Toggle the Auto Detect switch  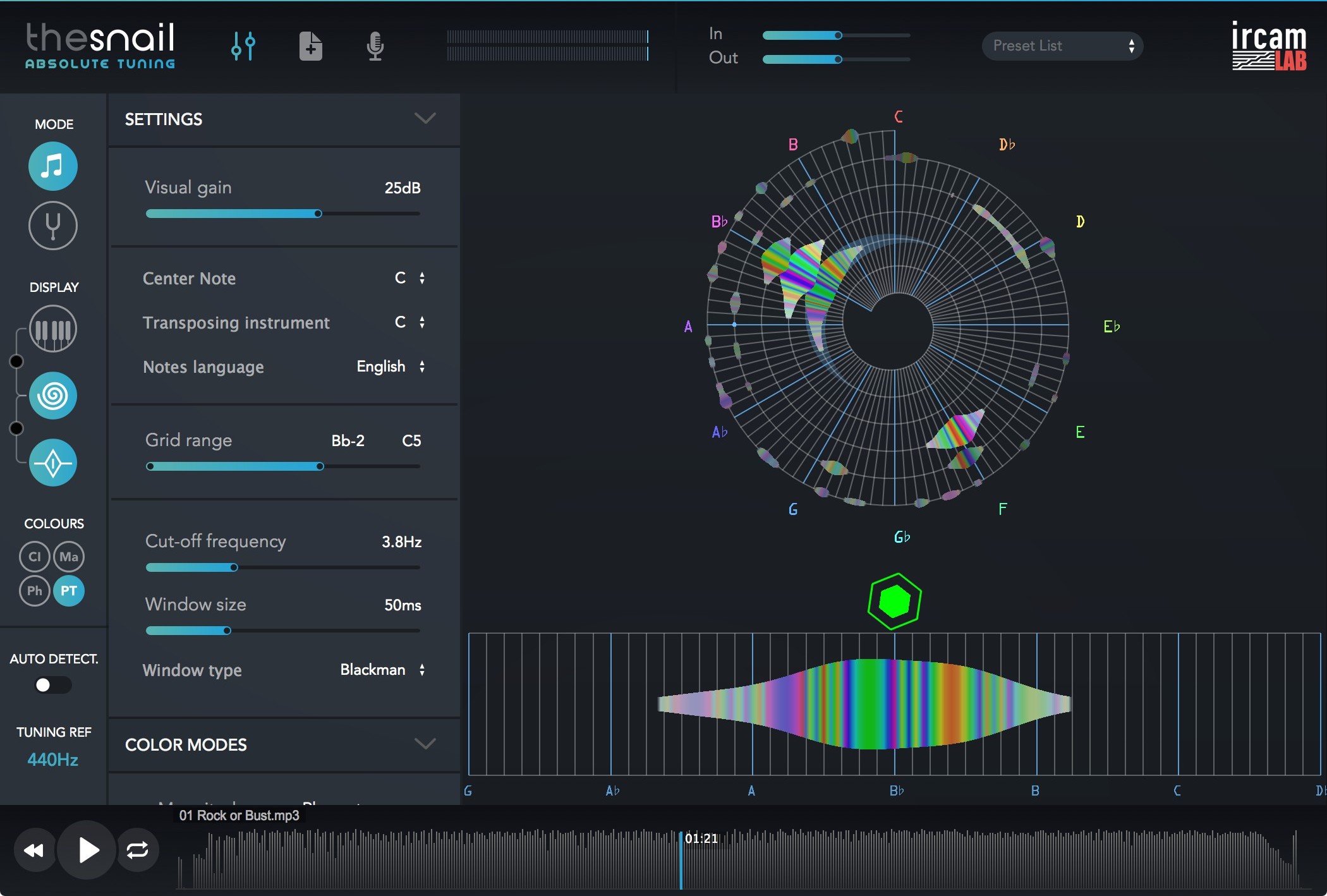[x=52, y=685]
